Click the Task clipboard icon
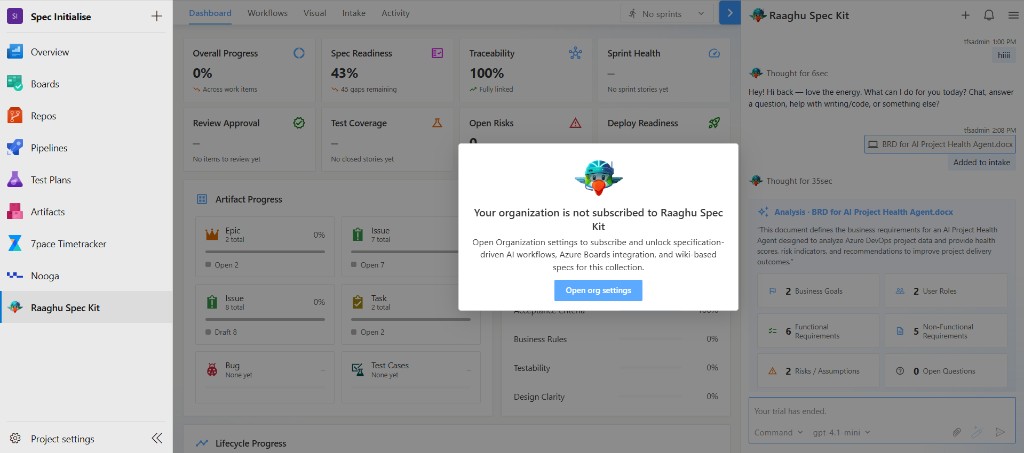The height and width of the screenshot is (453, 1024). tap(358, 302)
